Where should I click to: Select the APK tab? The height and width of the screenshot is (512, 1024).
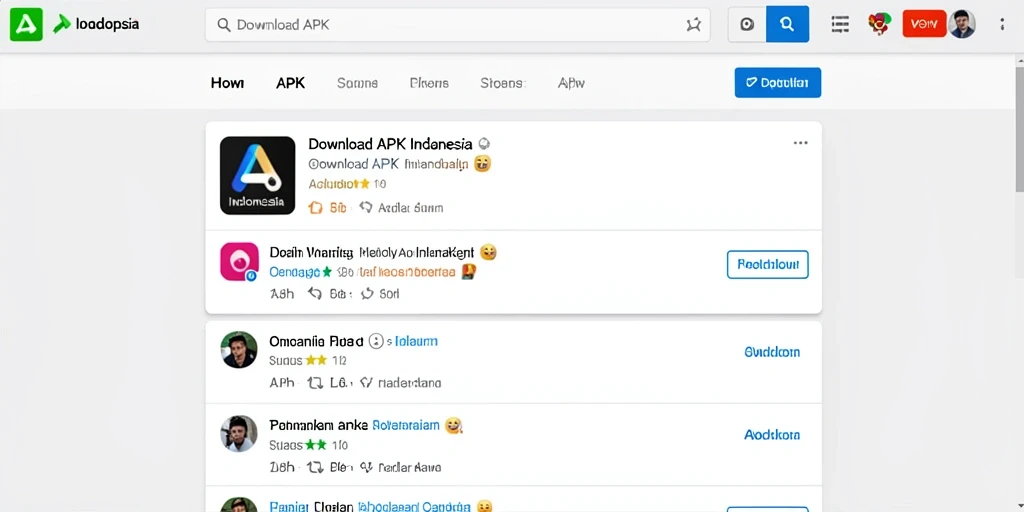291,84
